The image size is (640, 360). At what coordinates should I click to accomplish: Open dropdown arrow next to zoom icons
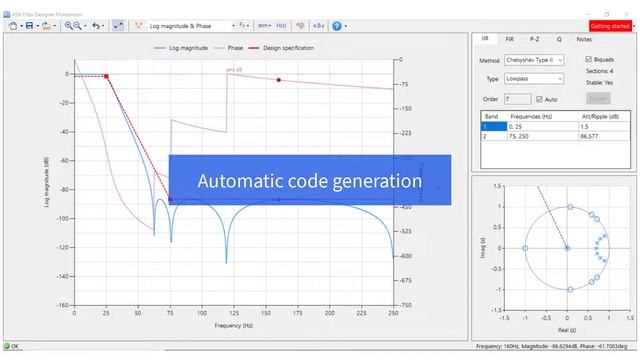[85, 26]
